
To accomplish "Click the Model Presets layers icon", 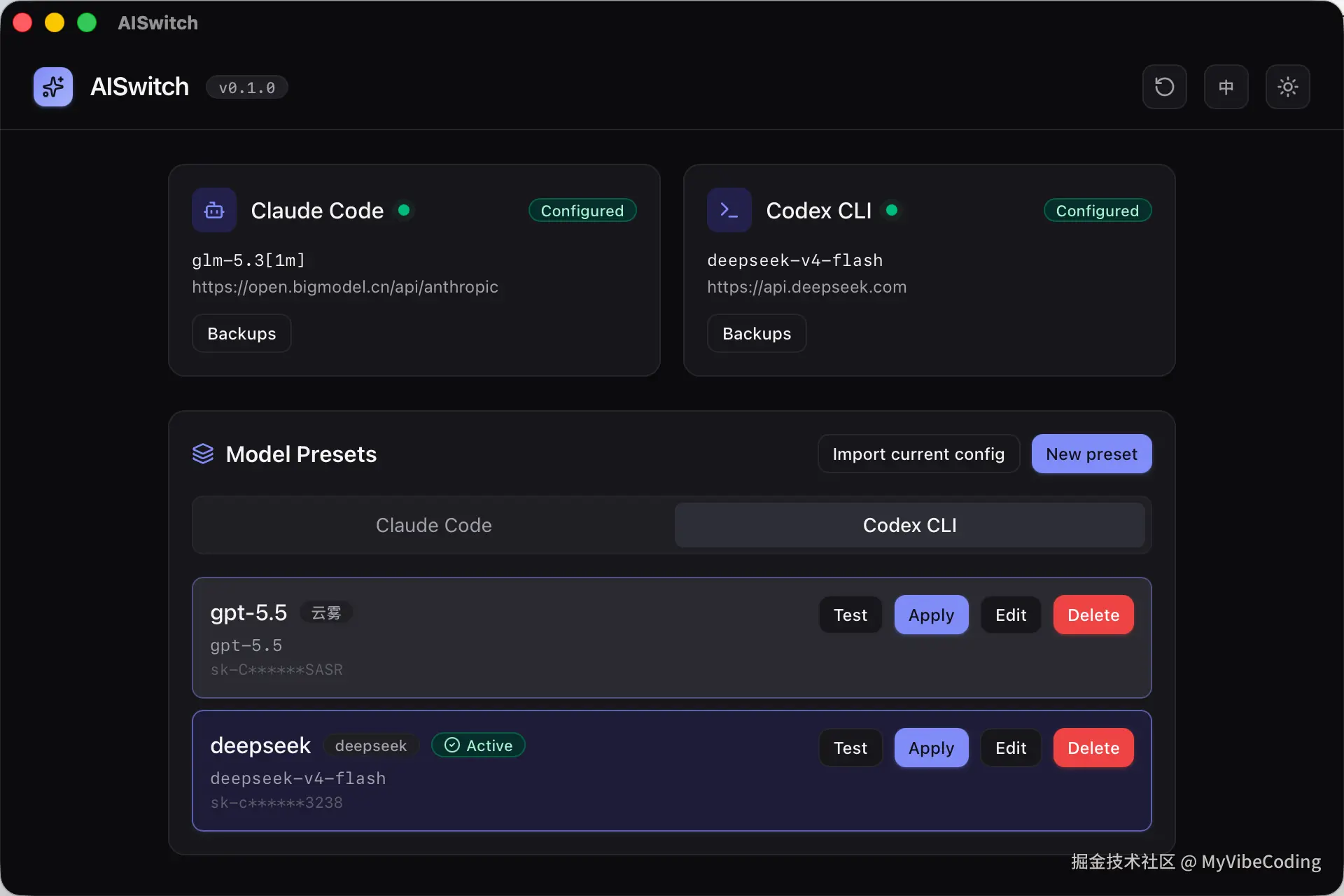I will 203,454.
